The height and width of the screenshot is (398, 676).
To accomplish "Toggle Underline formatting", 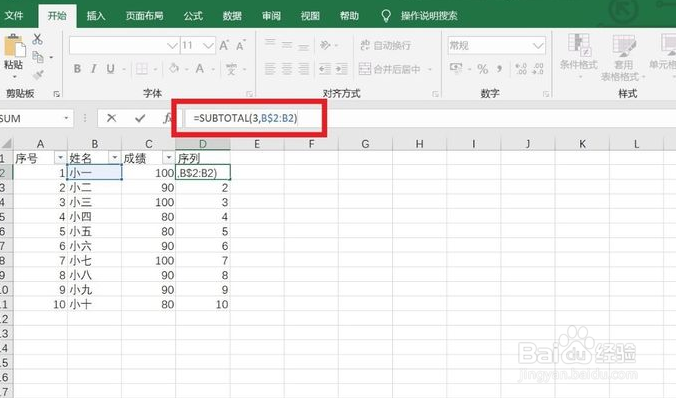I will [x=110, y=69].
